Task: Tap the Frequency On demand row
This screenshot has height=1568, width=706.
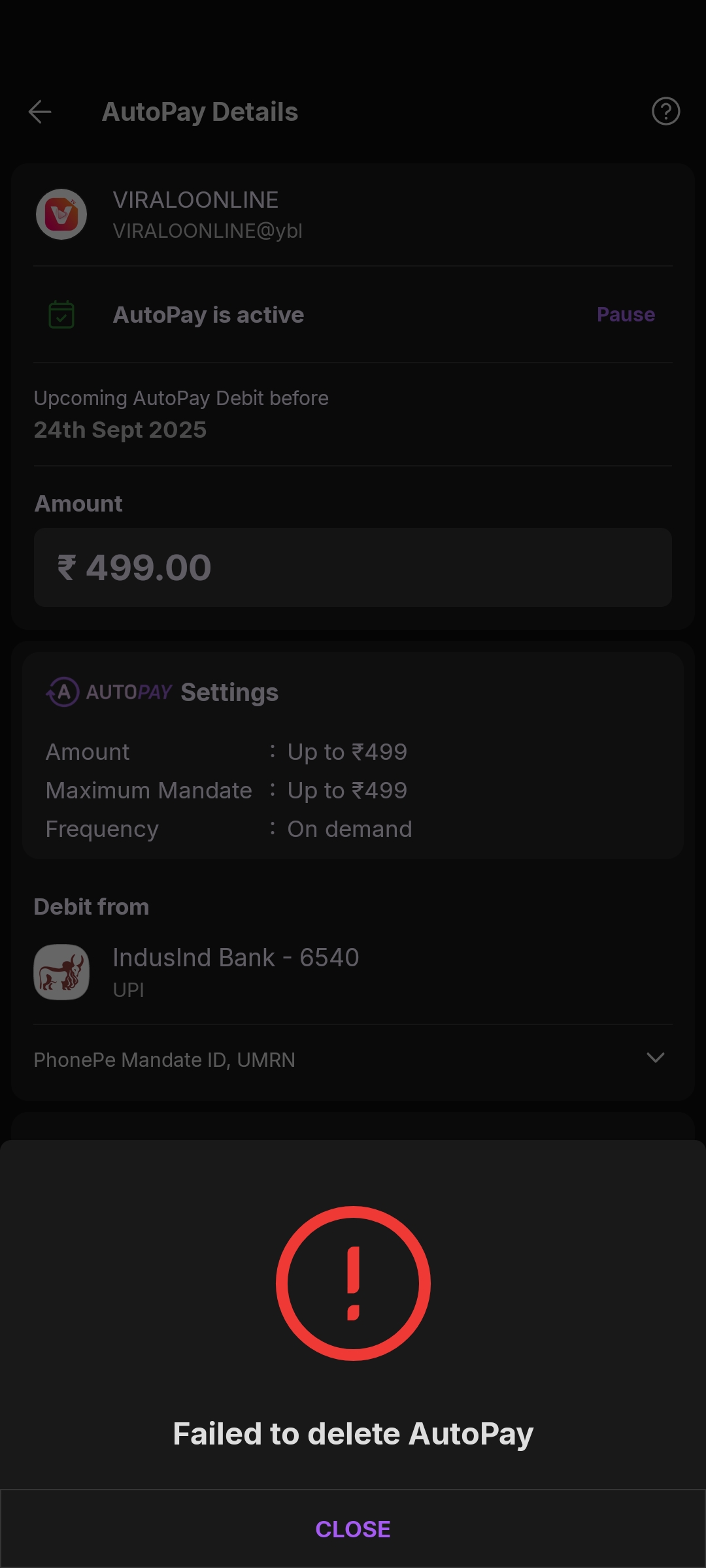Action: [x=229, y=829]
